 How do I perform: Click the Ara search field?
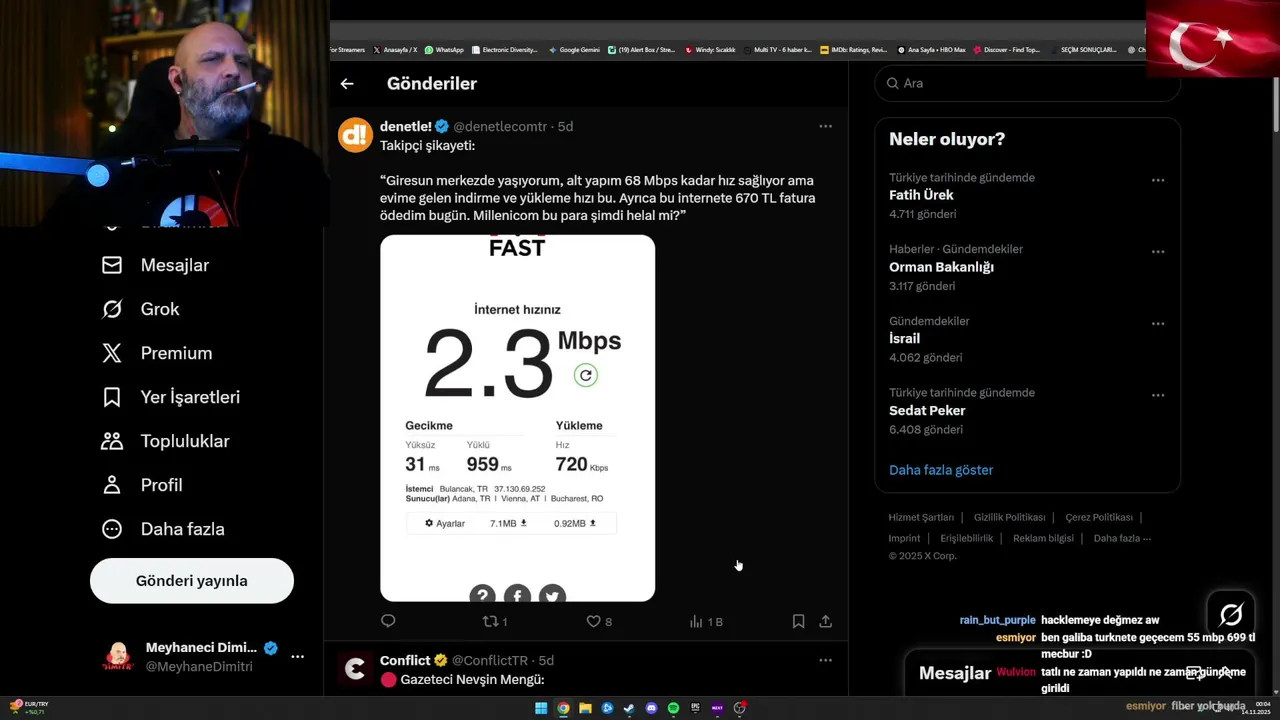tap(1030, 83)
